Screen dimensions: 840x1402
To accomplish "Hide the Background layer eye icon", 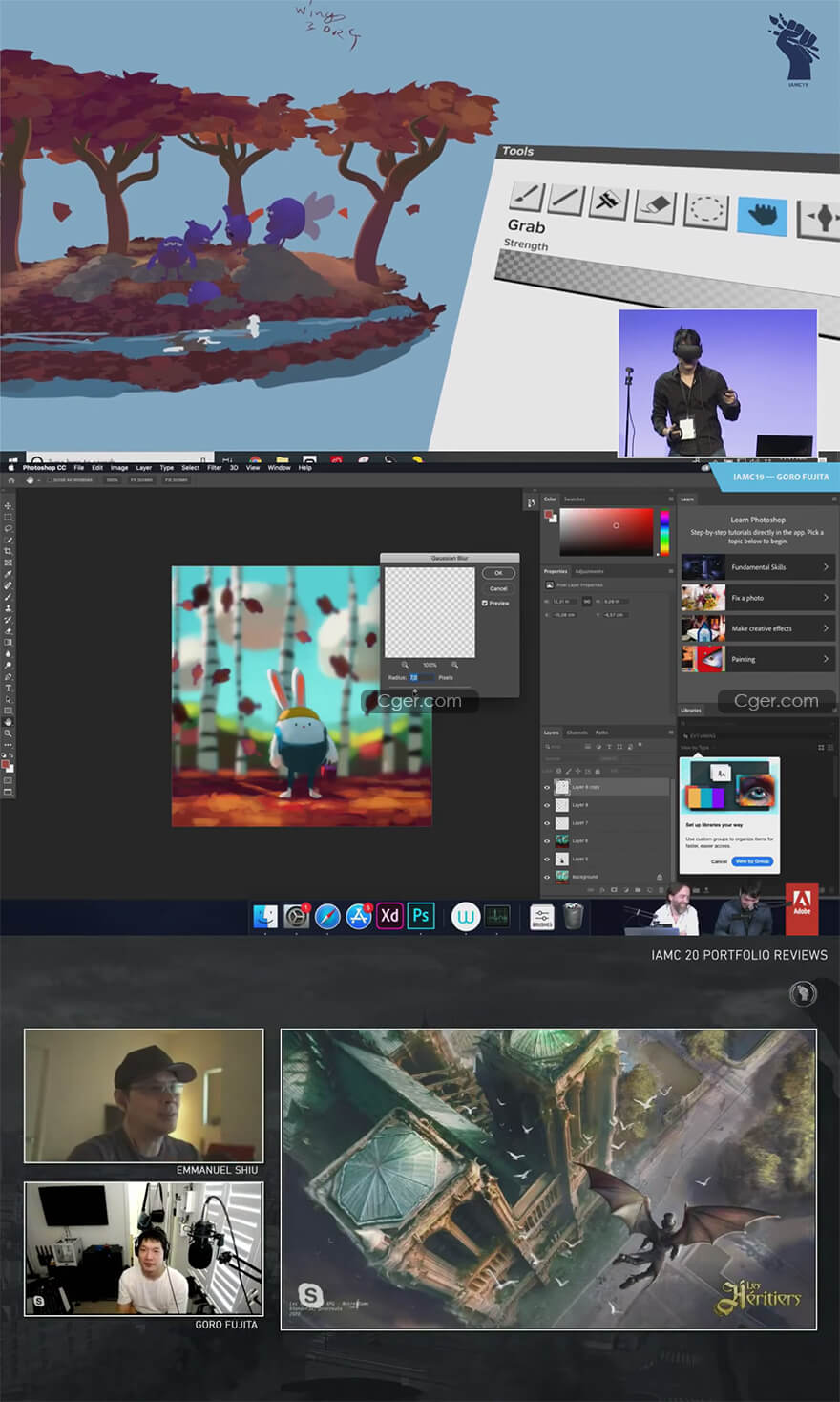I will click(547, 877).
